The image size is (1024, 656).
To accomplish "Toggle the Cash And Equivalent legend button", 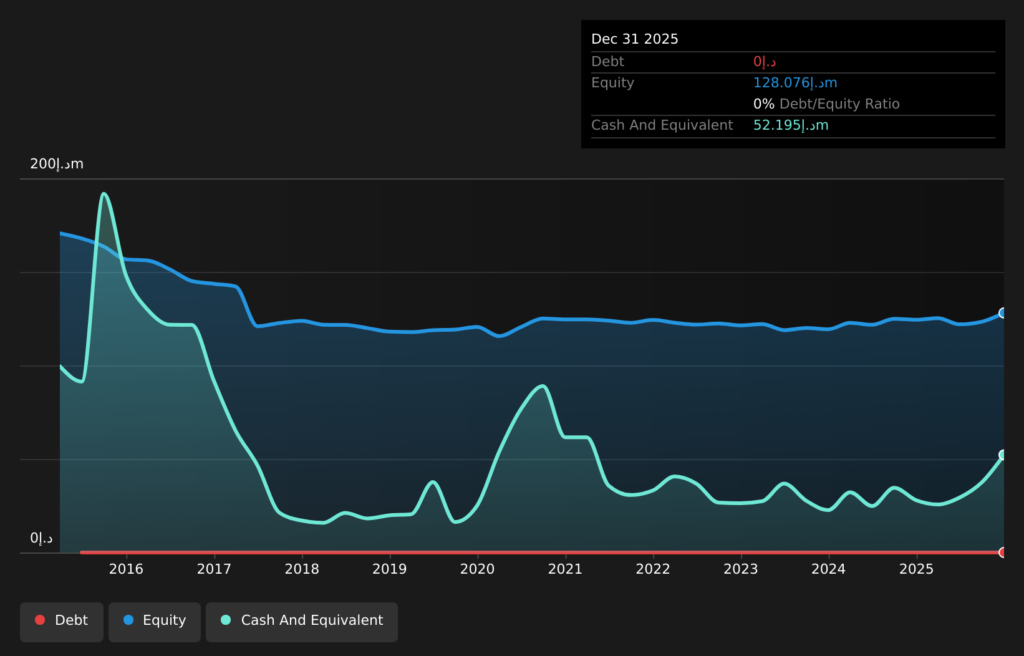I will point(301,621).
